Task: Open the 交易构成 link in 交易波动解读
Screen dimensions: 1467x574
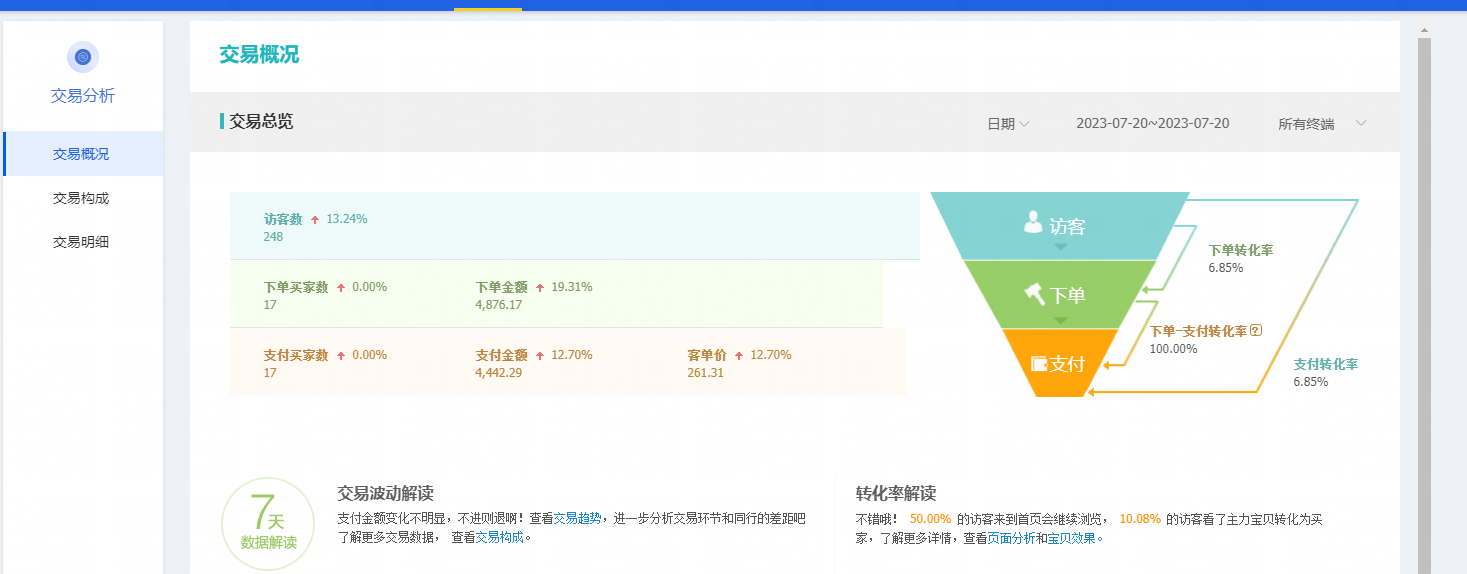Action: 499,537
